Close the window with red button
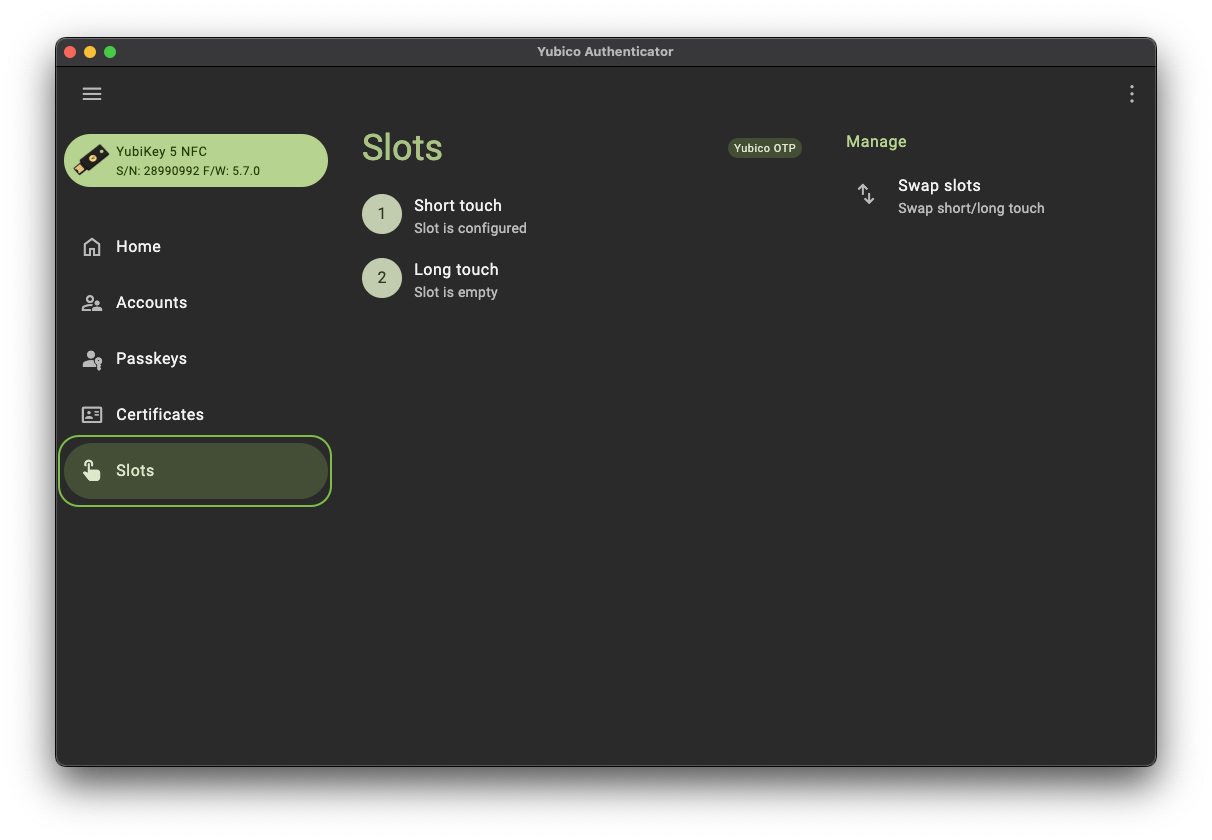 pos(70,52)
